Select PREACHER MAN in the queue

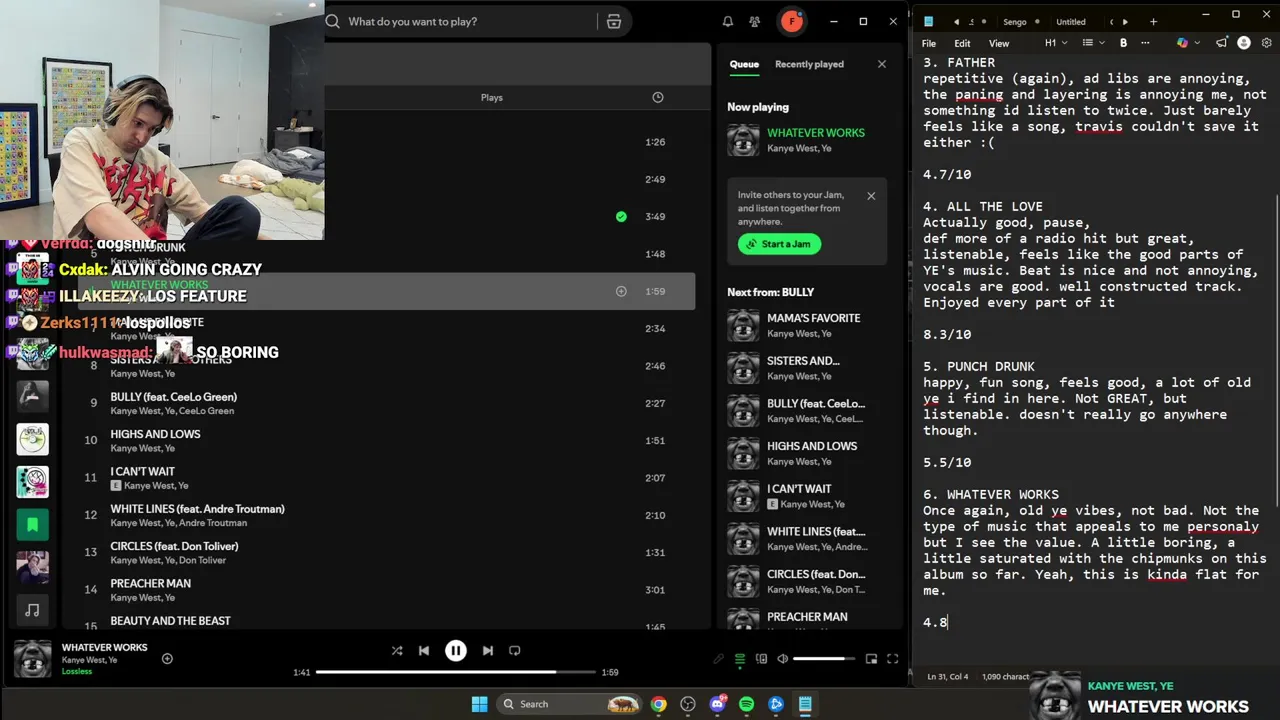pyautogui.click(x=806, y=618)
